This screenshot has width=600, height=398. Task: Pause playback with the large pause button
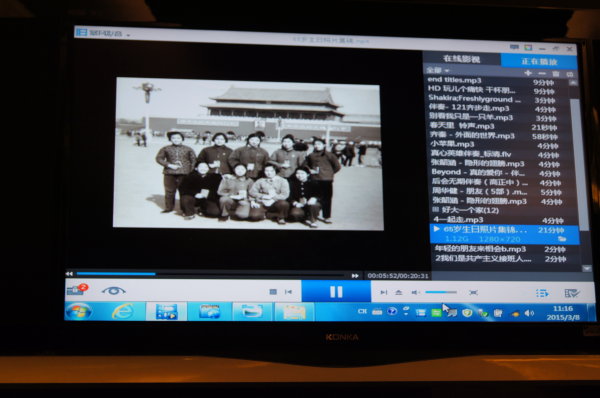pos(336,292)
